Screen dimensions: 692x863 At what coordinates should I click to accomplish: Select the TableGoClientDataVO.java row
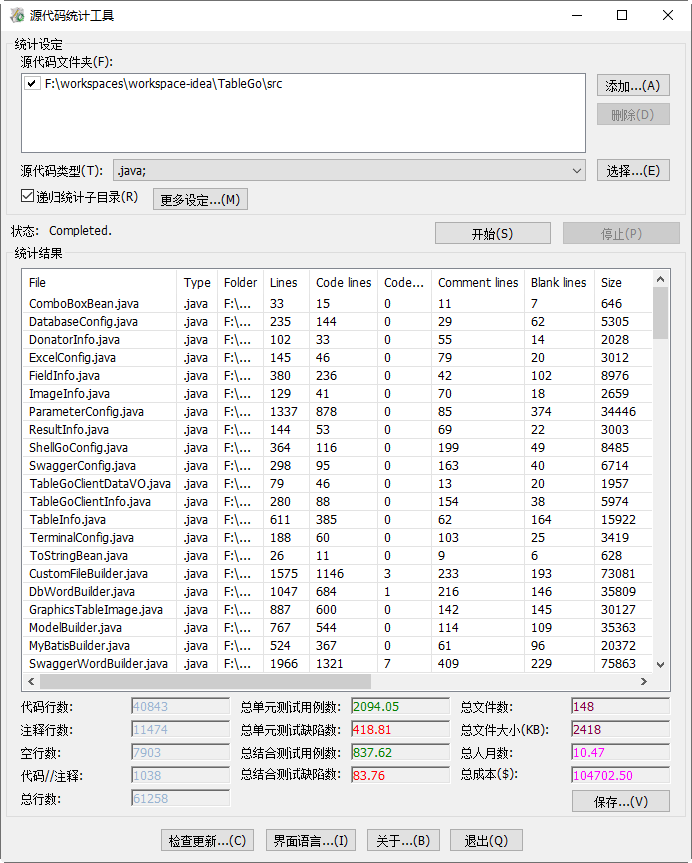pyautogui.click(x=337, y=484)
